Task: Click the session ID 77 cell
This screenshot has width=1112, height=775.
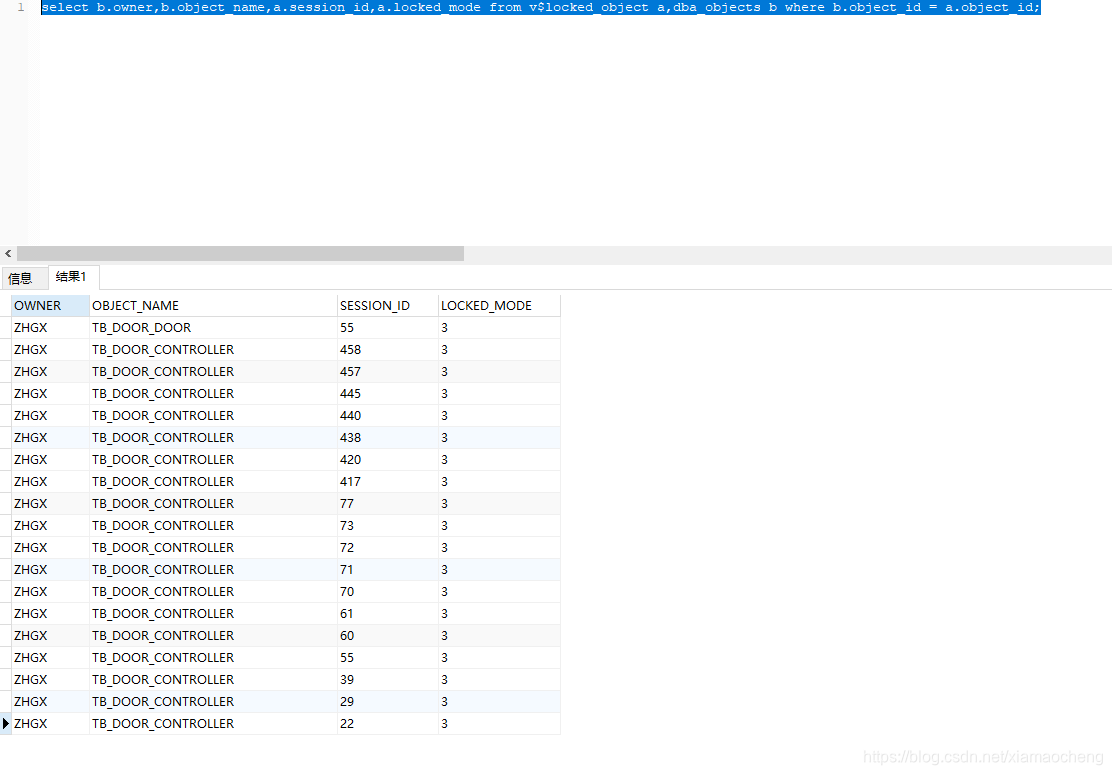Action: click(387, 503)
